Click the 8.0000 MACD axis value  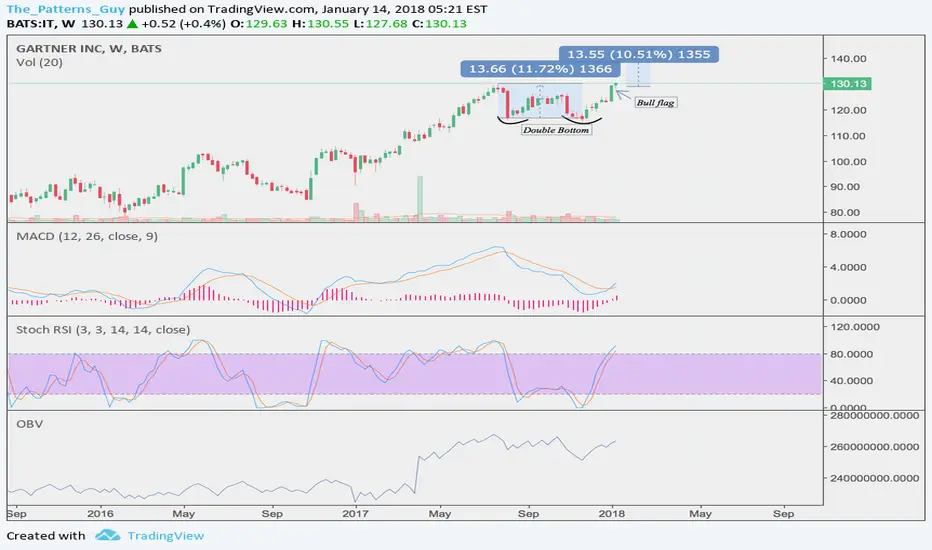(849, 234)
